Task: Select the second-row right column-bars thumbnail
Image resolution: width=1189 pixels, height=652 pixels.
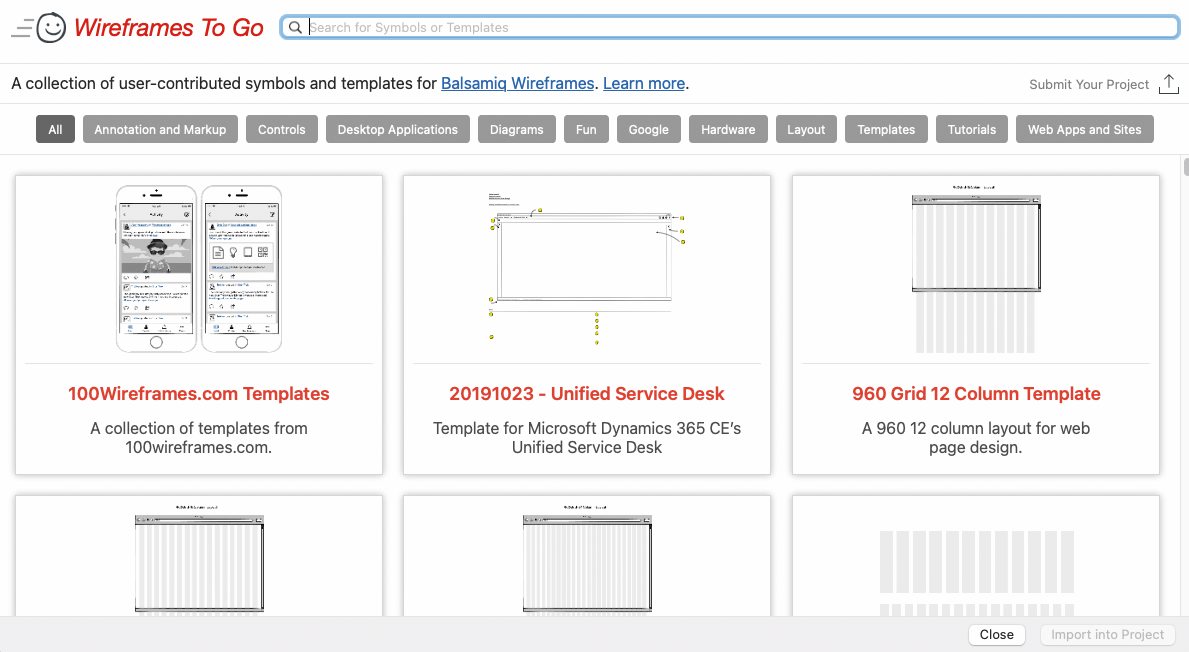Action: (x=977, y=572)
